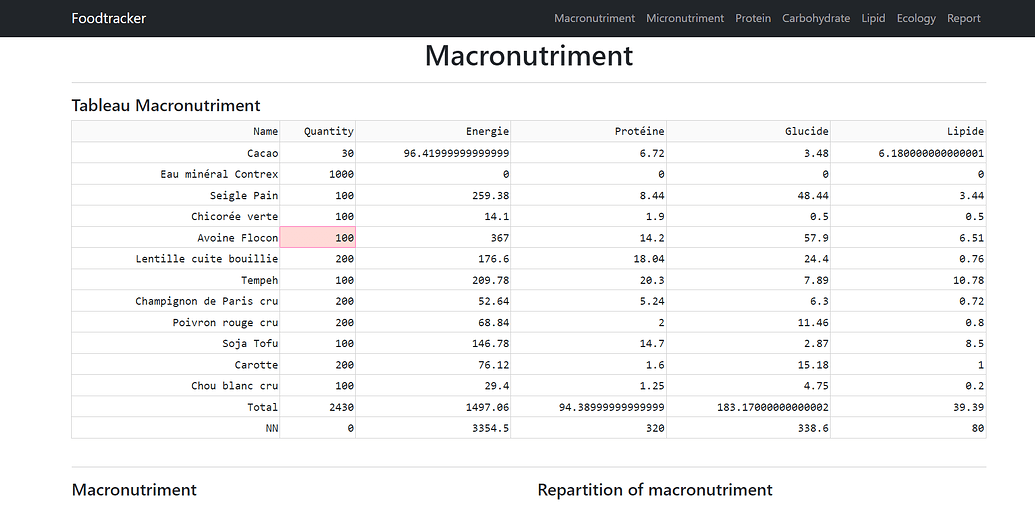Viewport: 1035px width, 513px height.
Task: Click the Name column header
Action: [x=176, y=131]
